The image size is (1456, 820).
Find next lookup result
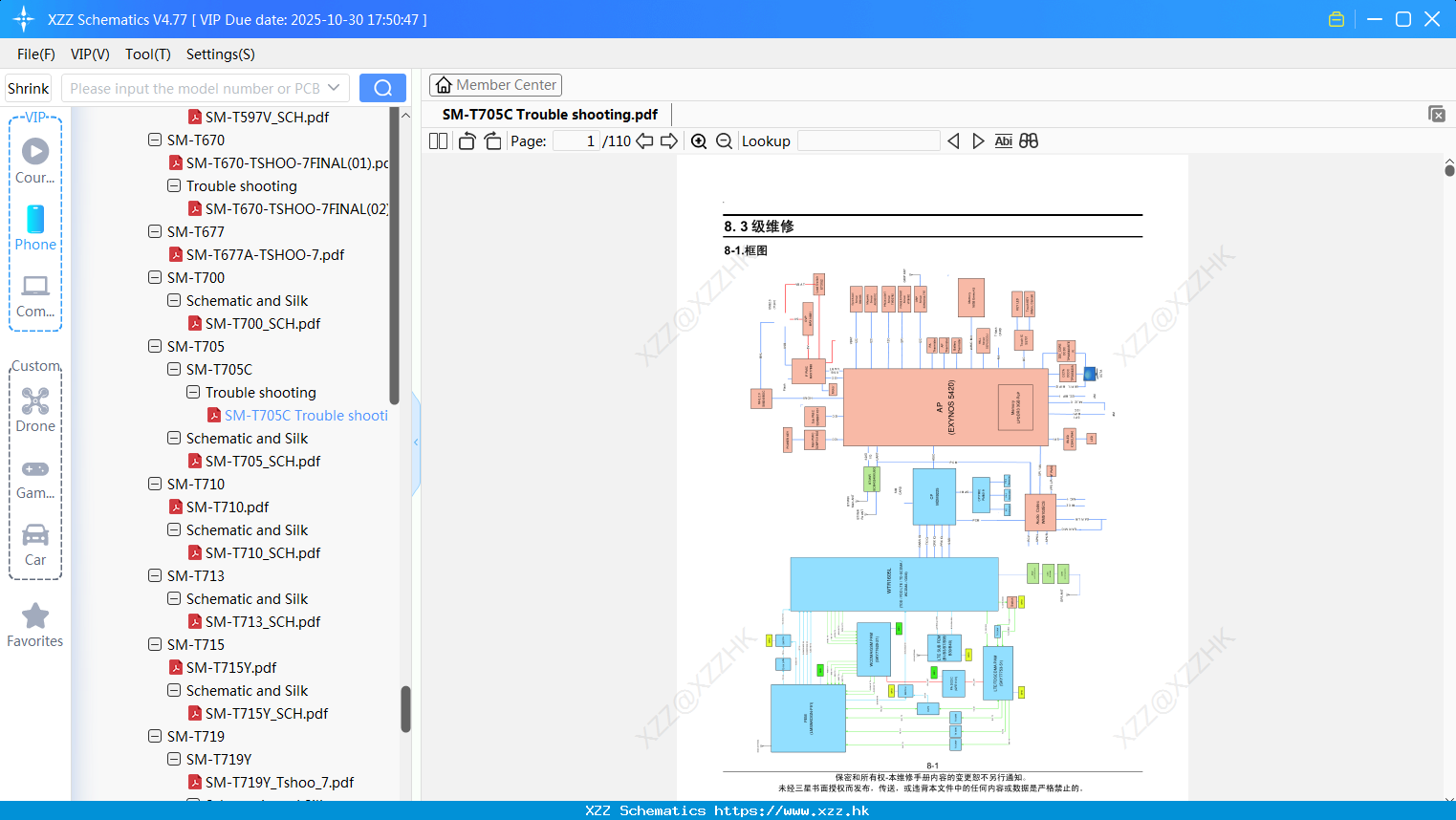(x=978, y=140)
